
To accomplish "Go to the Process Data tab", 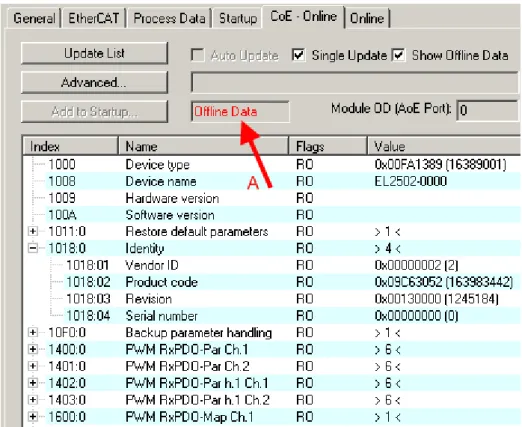I will (x=169, y=18).
